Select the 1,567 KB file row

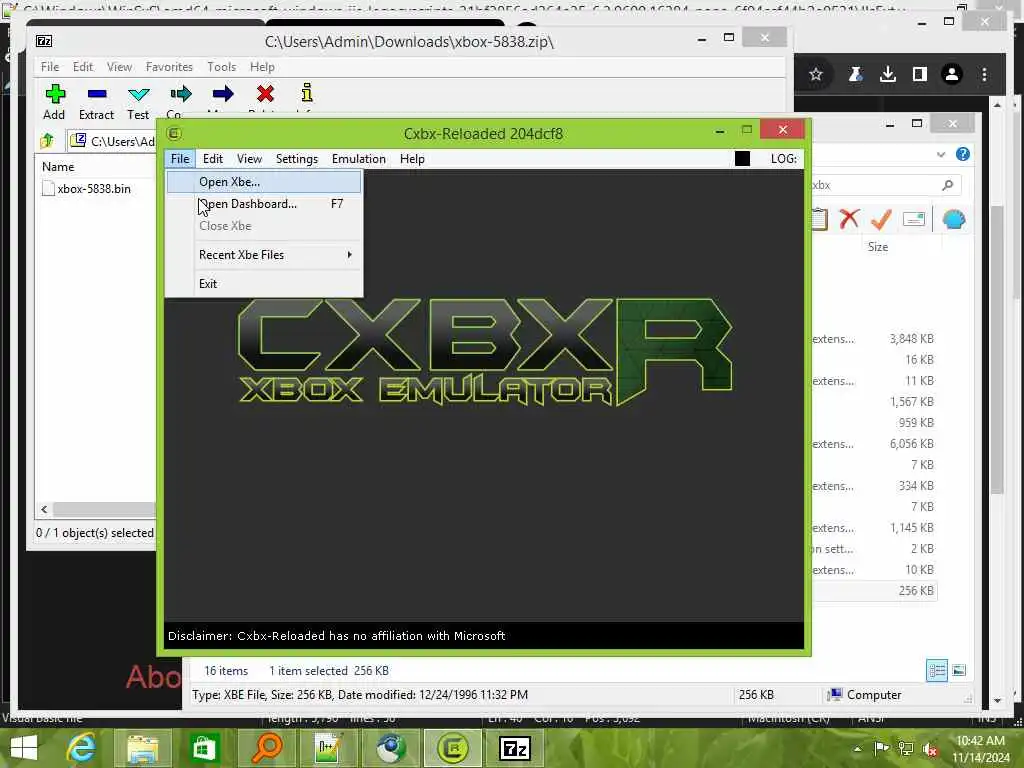point(874,402)
